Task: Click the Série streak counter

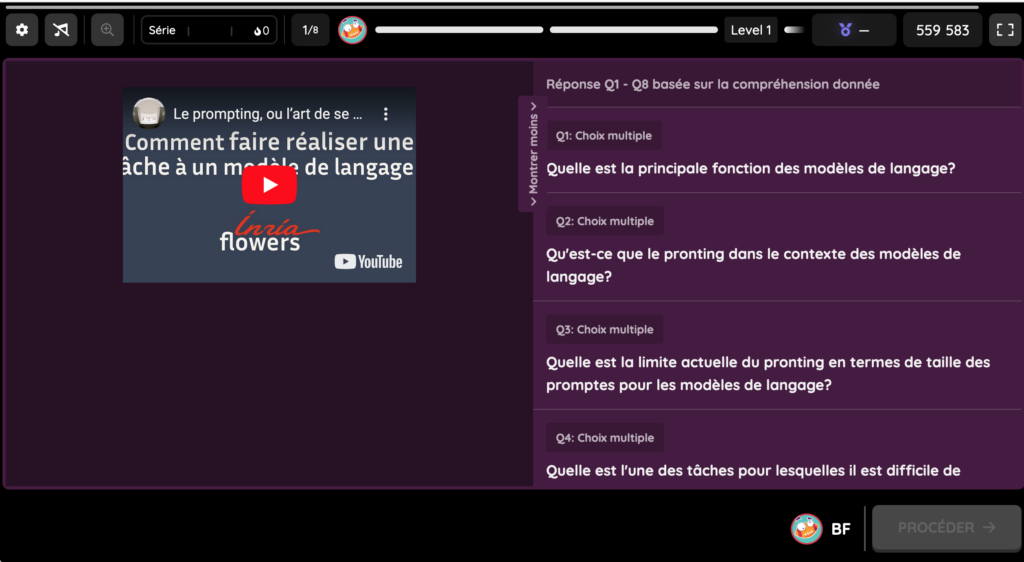Action: pos(208,30)
